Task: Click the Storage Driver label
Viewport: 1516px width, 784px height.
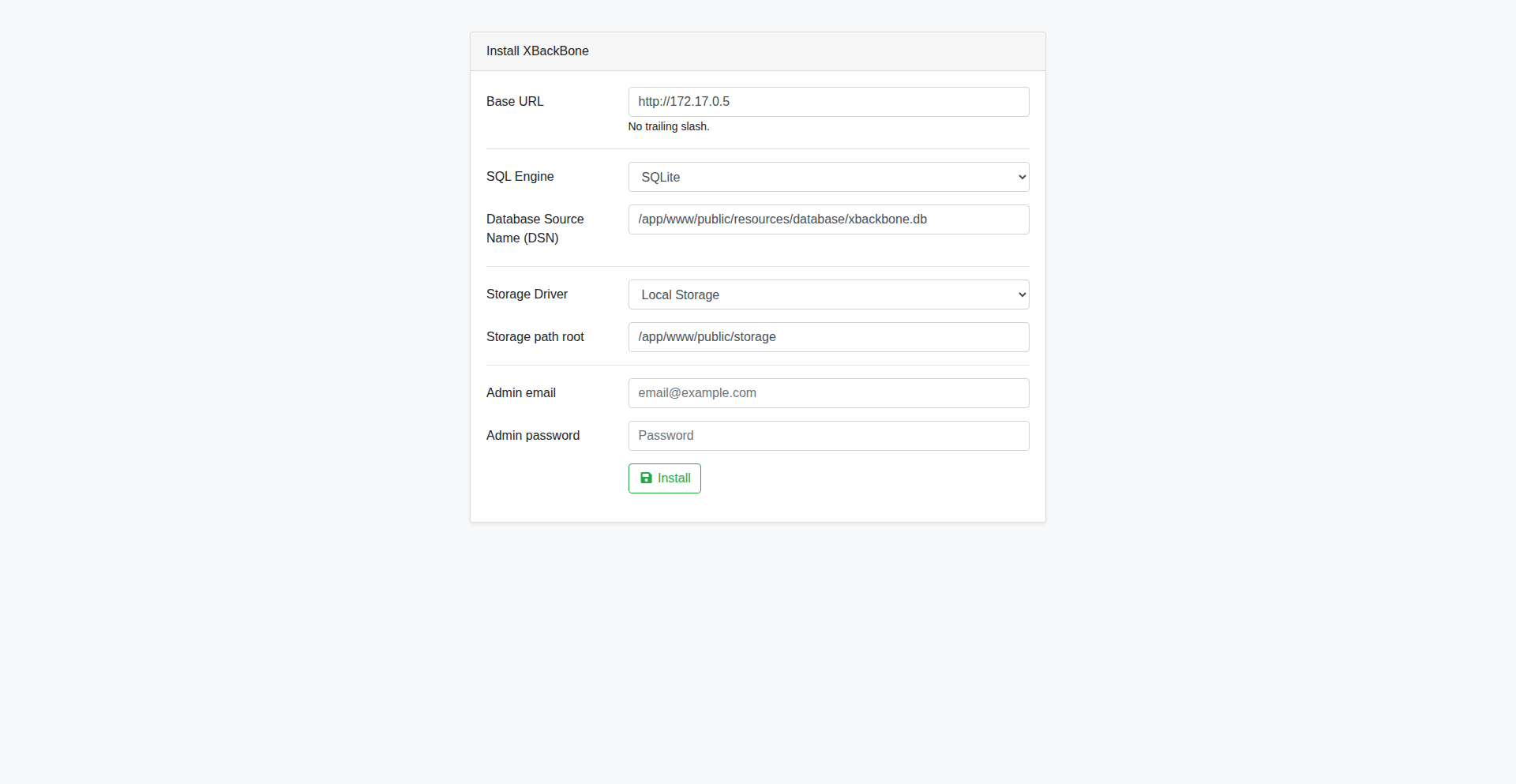Action: pyautogui.click(x=527, y=294)
